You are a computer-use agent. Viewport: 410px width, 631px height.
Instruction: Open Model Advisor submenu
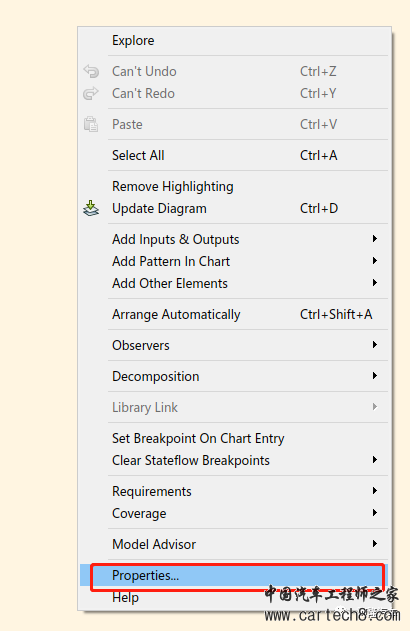[x=234, y=544]
